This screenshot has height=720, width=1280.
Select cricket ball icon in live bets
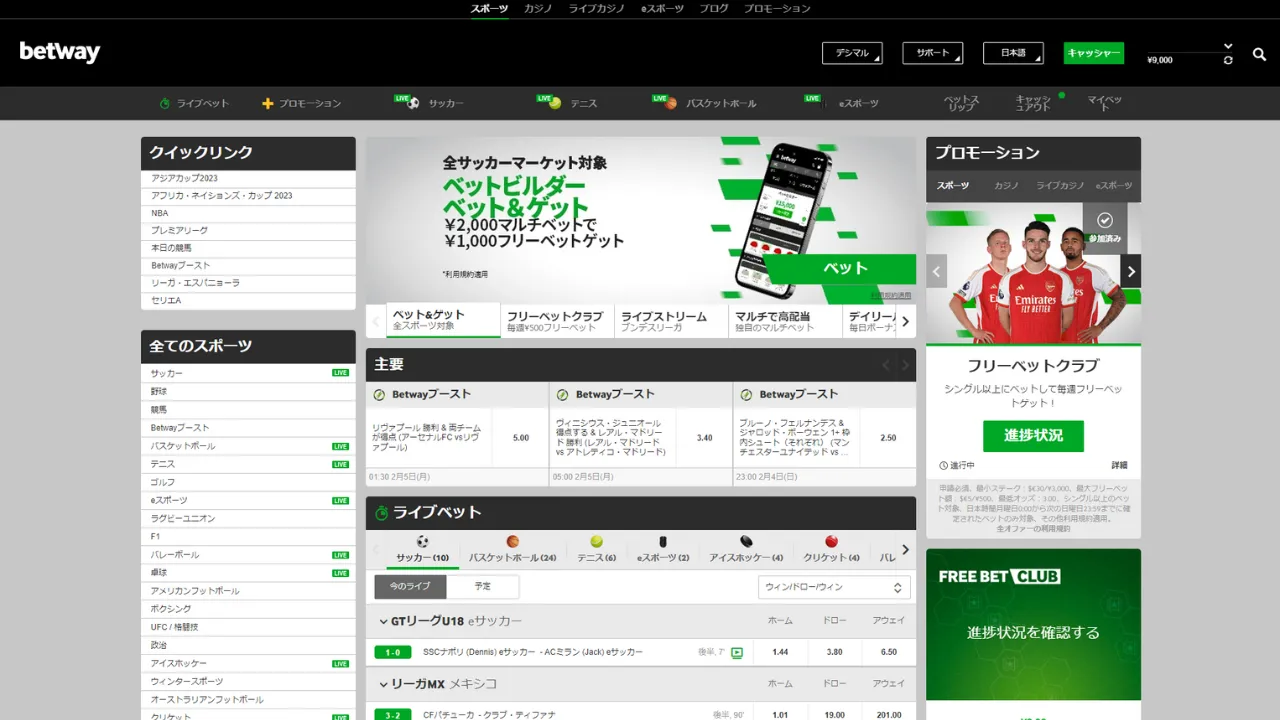[x=831, y=542]
